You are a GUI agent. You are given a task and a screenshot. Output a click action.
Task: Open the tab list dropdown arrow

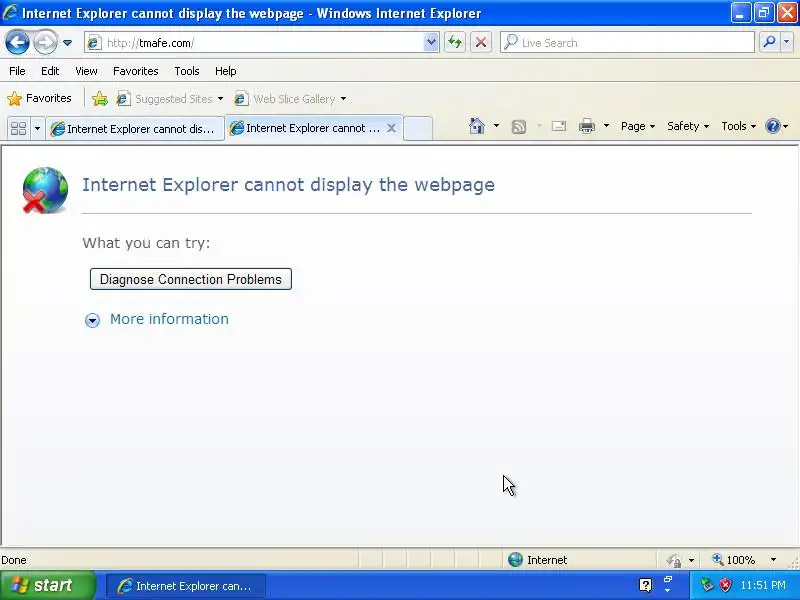pos(37,128)
